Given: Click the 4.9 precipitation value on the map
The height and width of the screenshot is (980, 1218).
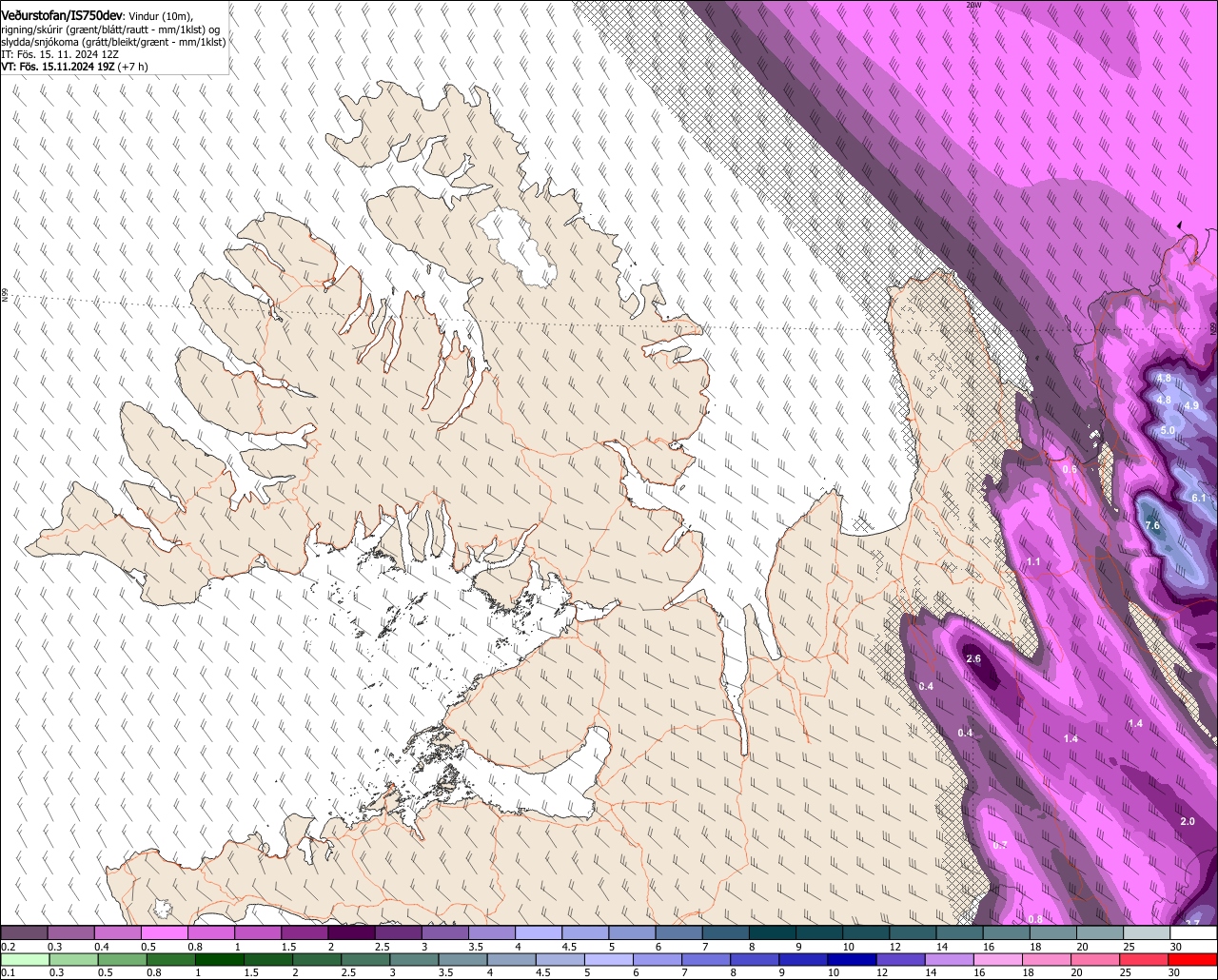Looking at the screenshot, I should click(1191, 405).
